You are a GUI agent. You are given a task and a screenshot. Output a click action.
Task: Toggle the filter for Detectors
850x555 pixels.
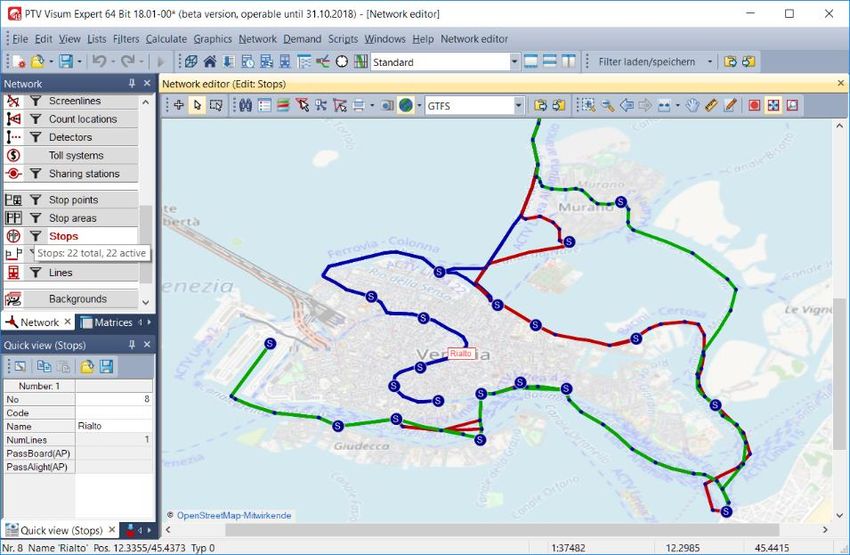pyautogui.click(x=35, y=137)
